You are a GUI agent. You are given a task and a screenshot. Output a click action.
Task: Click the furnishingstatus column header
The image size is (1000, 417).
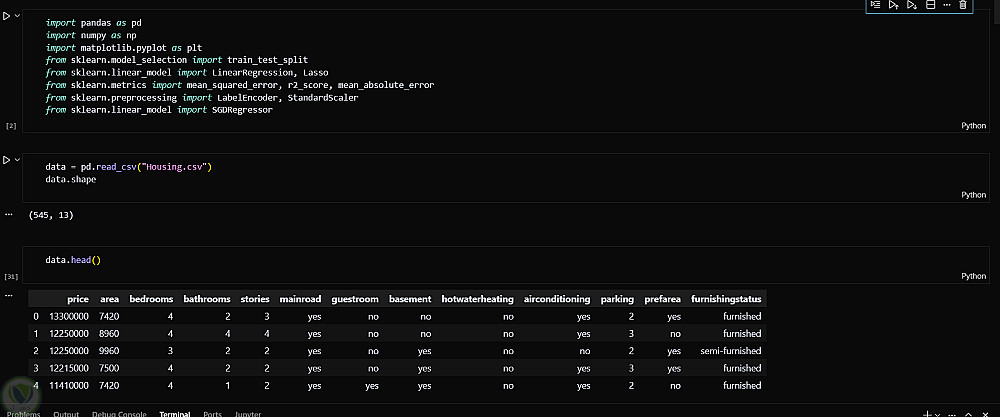click(x=727, y=299)
